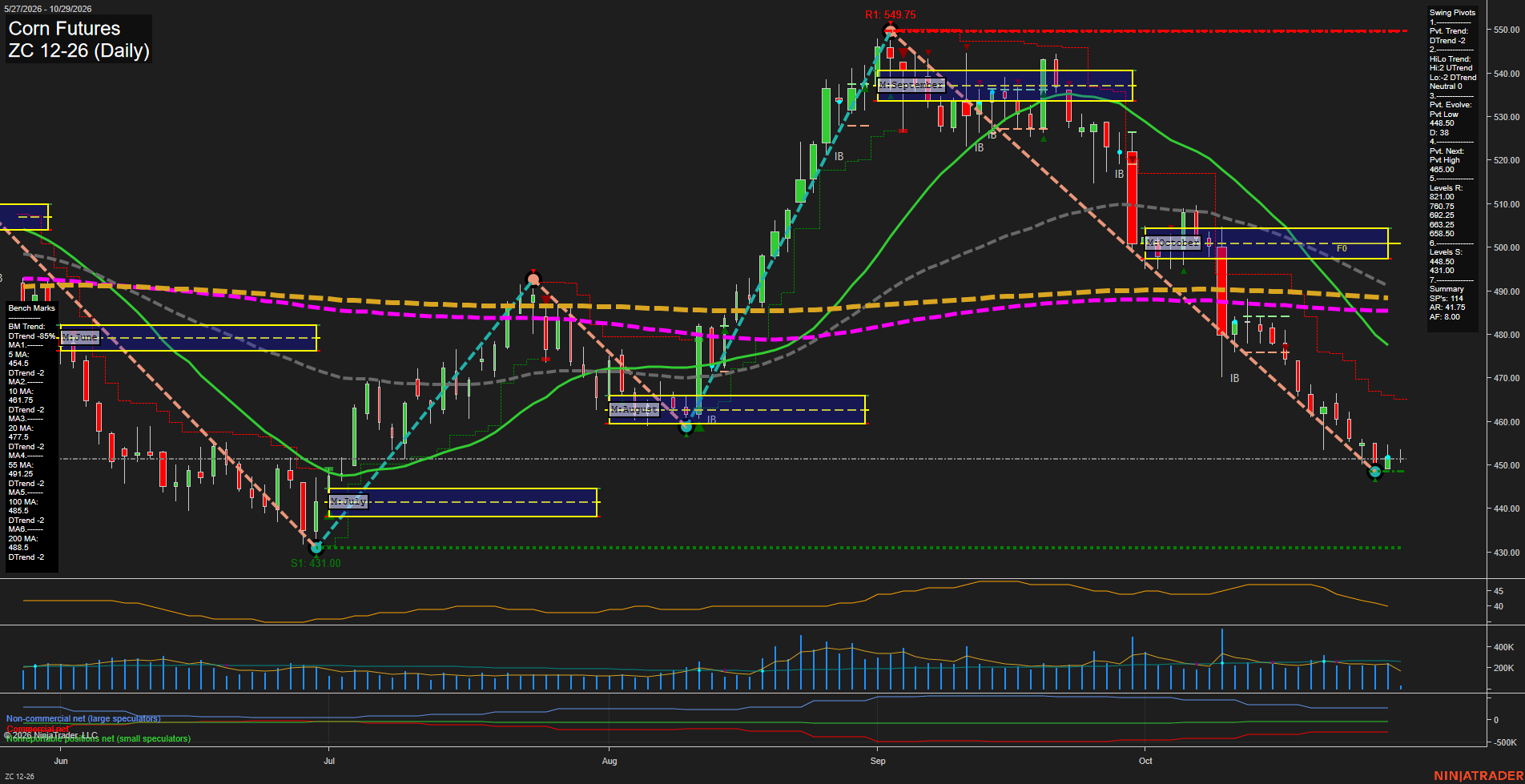Image resolution: width=1525 pixels, height=784 pixels.
Task: Select the M:July monthly range label
Action: pyautogui.click(x=348, y=501)
